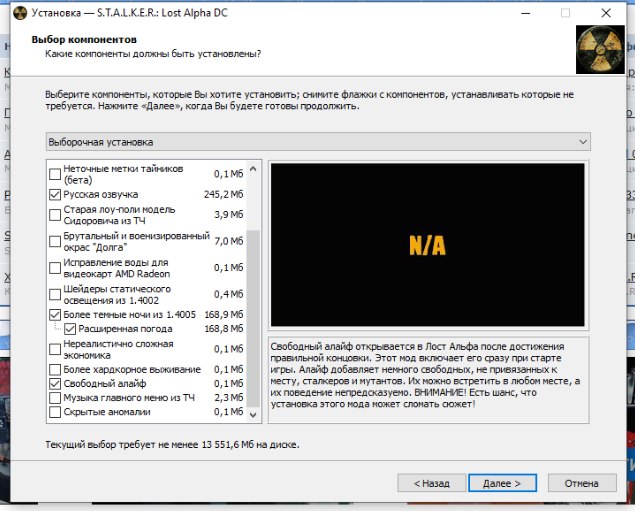Click the '7,0 Мб' size value
The width and height of the screenshot is (635, 511).
[229, 241]
